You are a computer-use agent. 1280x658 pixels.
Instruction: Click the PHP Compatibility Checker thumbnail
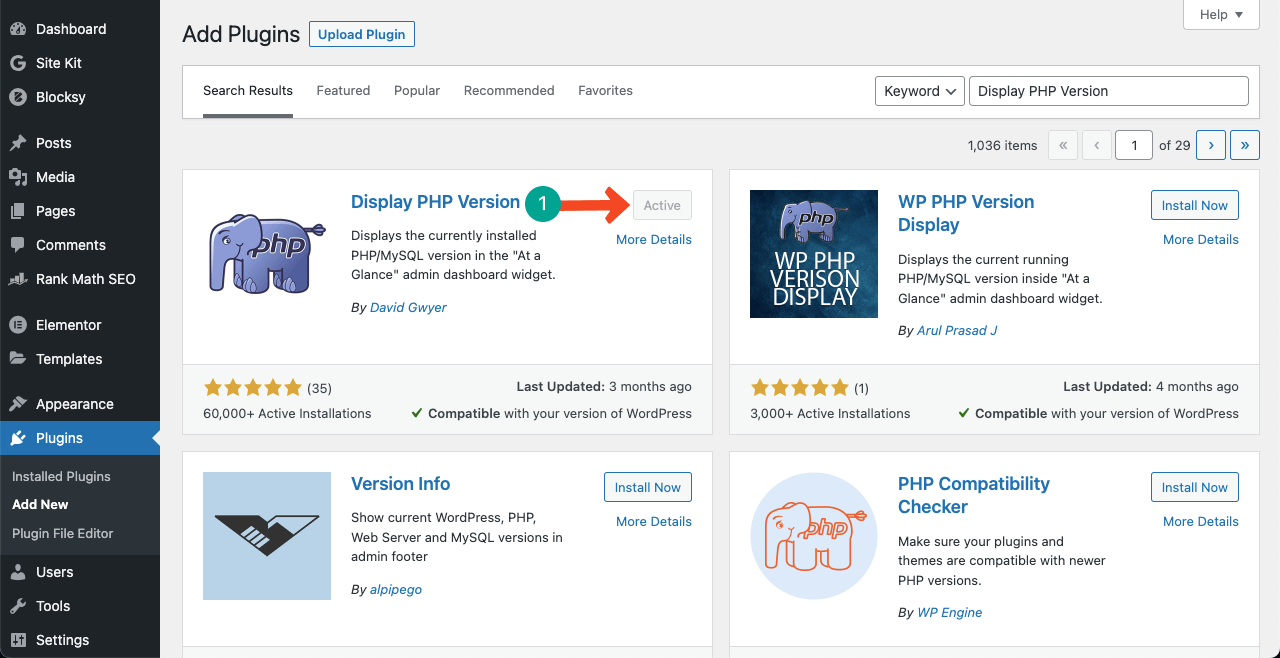(x=814, y=536)
